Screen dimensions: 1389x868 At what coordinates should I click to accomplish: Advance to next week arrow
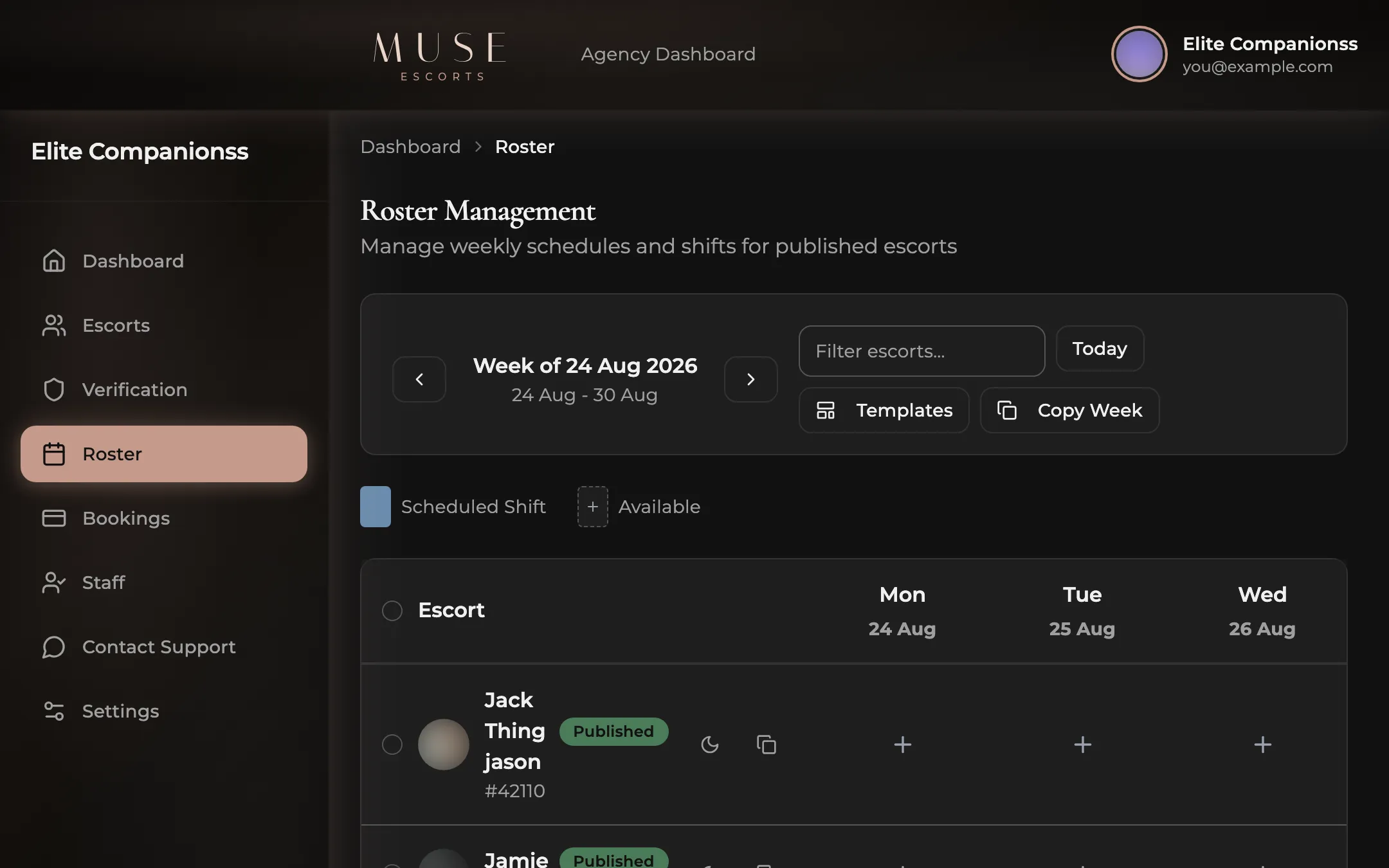750,379
